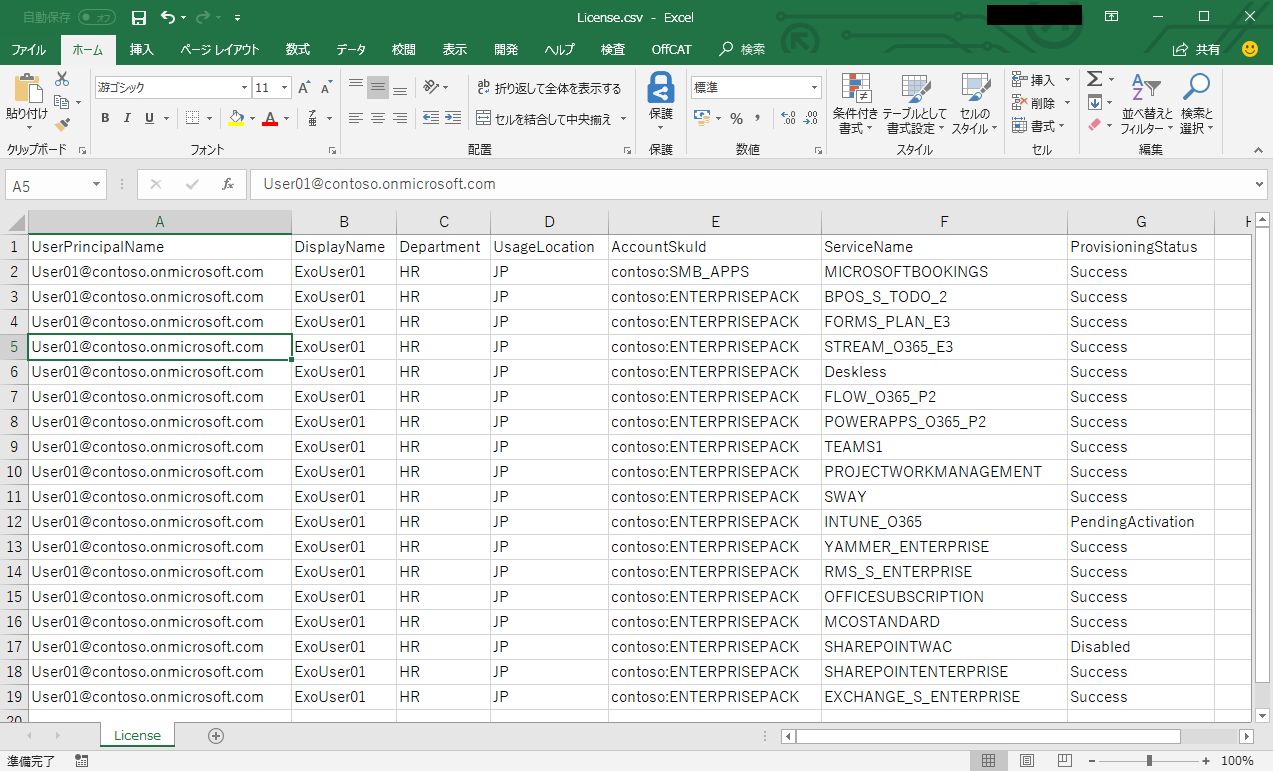
Task: Open Conditional Formatting (条件付き書式)
Action: pos(855,104)
